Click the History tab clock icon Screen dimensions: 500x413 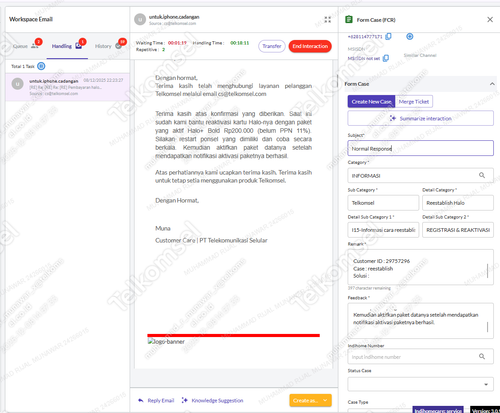tap(118, 46)
